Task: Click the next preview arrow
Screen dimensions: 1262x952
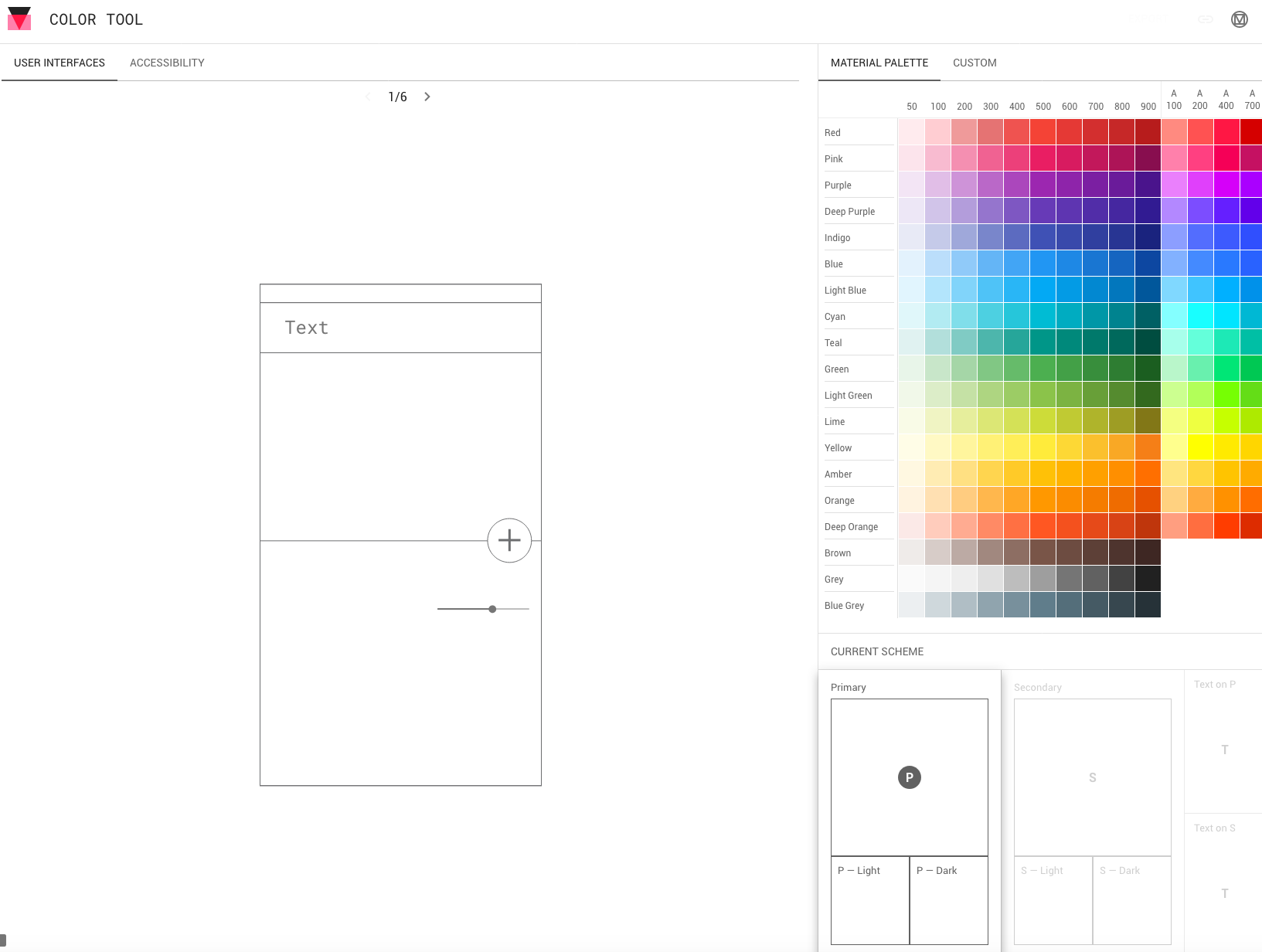Action: click(x=427, y=97)
